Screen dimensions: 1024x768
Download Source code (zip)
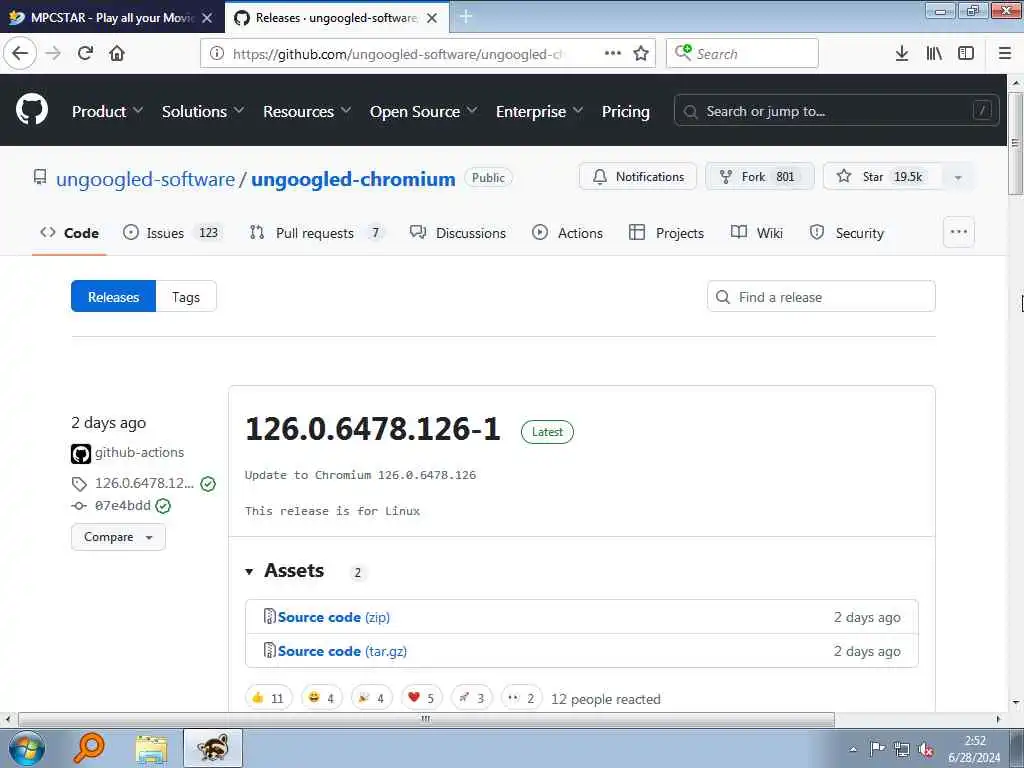[334, 617]
